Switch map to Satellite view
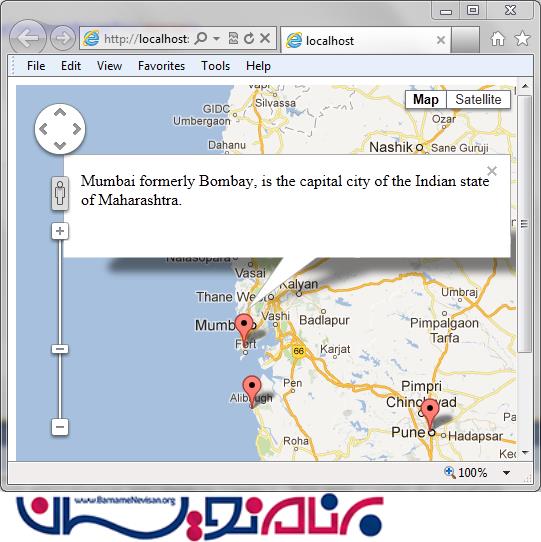The image size is (541, 542). 478,100
